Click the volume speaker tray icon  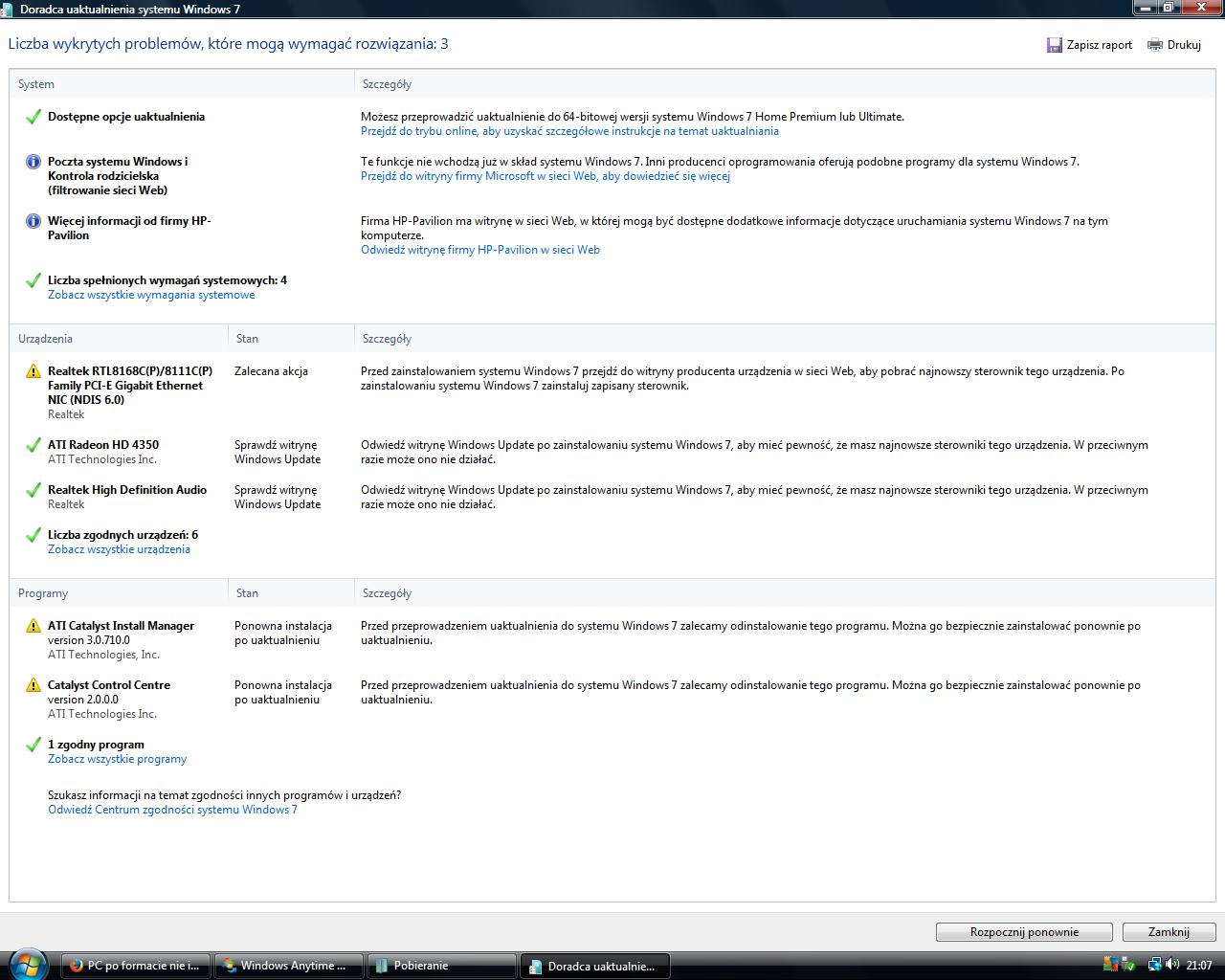1173,965
